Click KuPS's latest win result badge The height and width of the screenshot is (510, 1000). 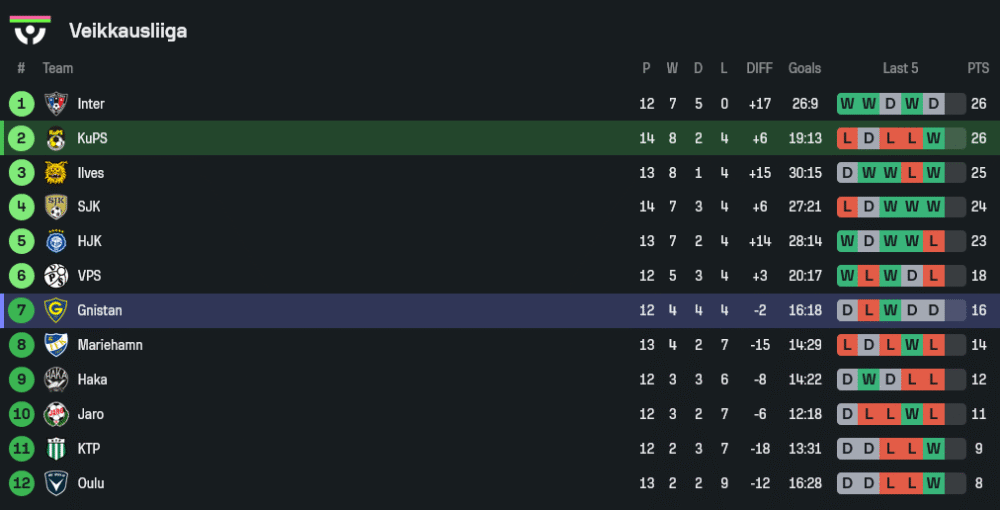pos(933,139)
